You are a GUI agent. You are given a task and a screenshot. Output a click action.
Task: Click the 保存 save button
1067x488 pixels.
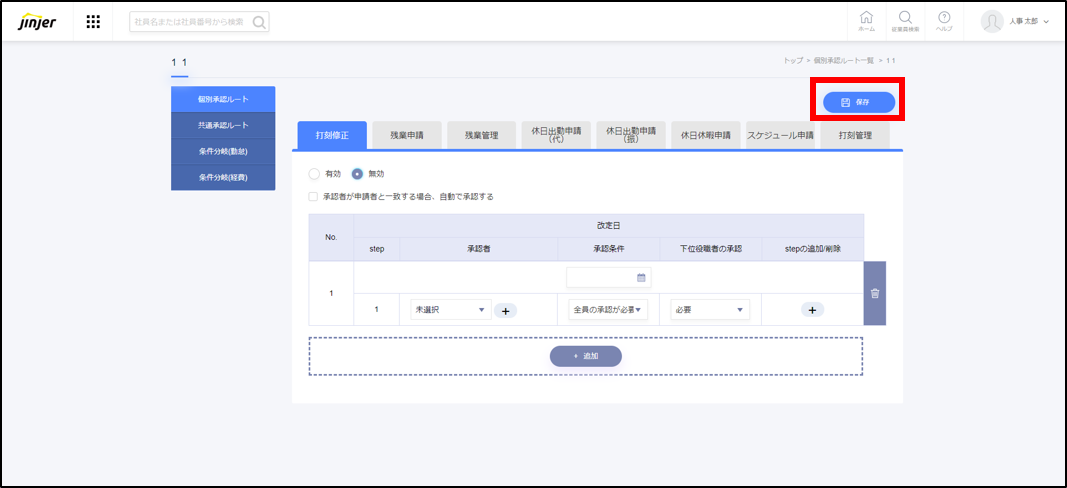pyautogui.click(x=858, y=102)
